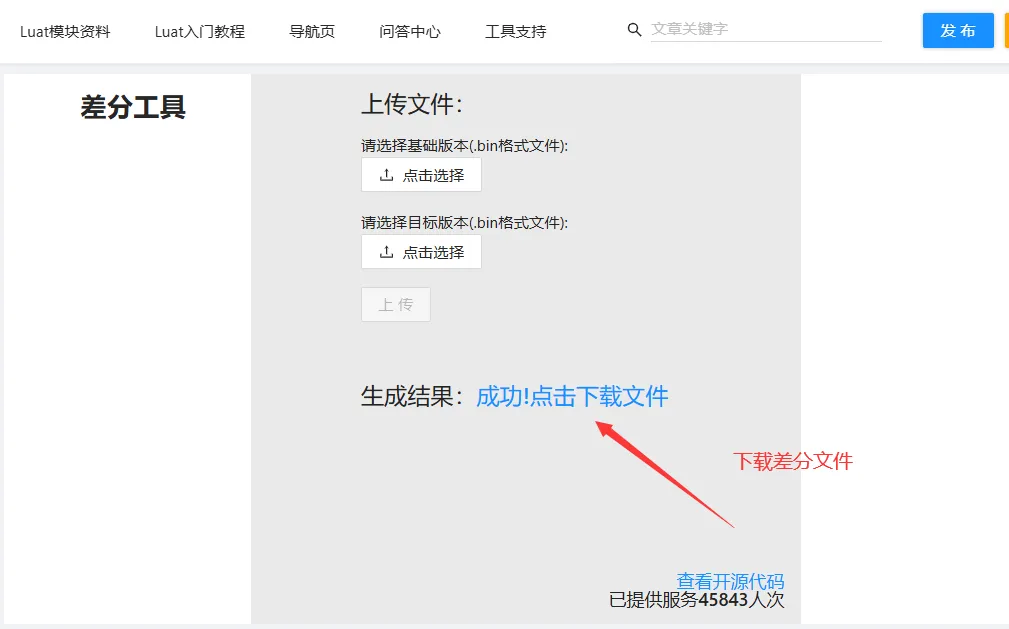Click the disabled 上传 button
The height and width of the screenshot is (629, 1009).
tap(396, 305)
